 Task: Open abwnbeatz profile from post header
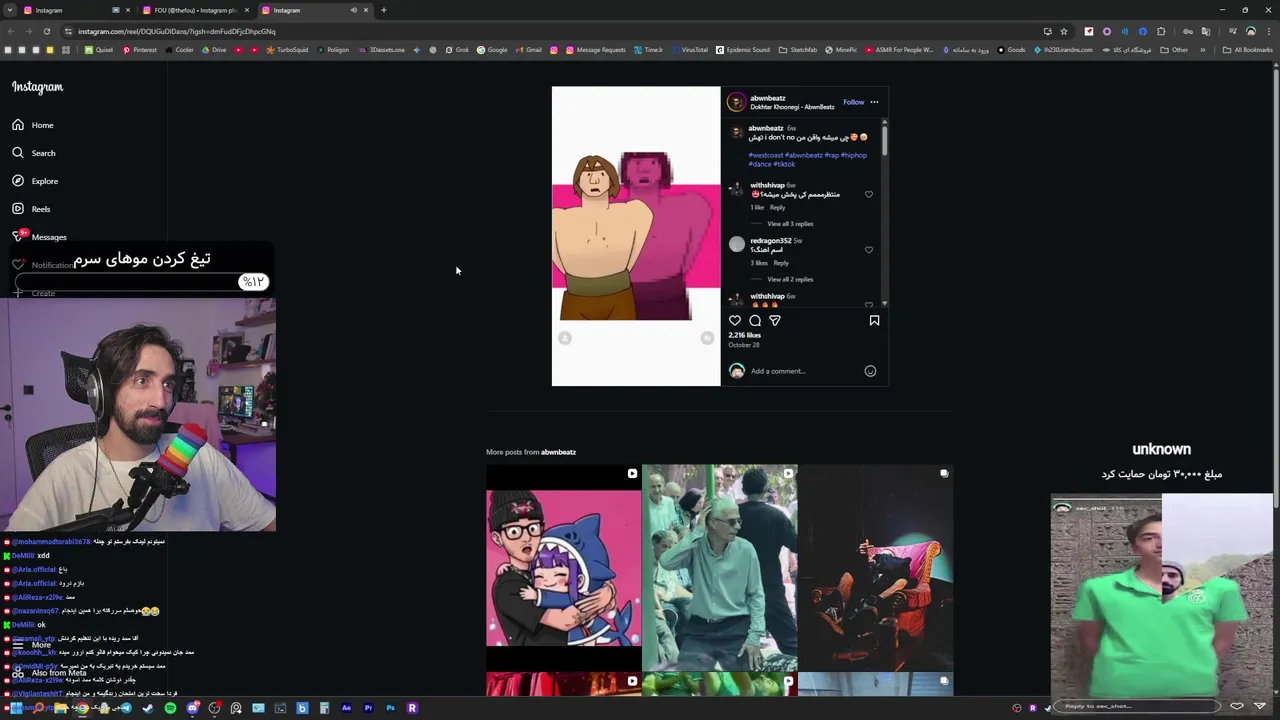click(768, 98)
